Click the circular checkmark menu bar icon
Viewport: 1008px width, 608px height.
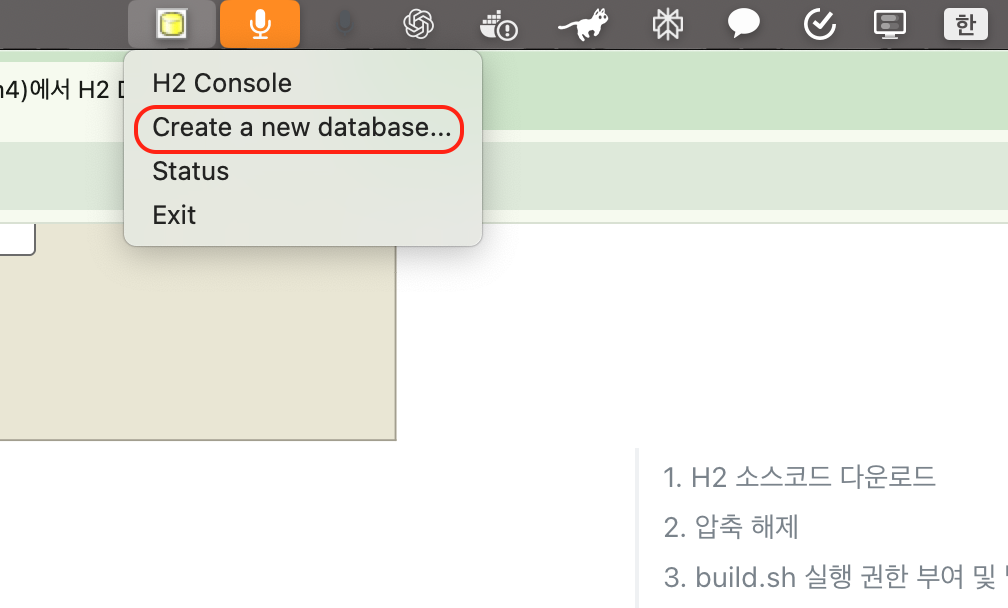point(820,24)
